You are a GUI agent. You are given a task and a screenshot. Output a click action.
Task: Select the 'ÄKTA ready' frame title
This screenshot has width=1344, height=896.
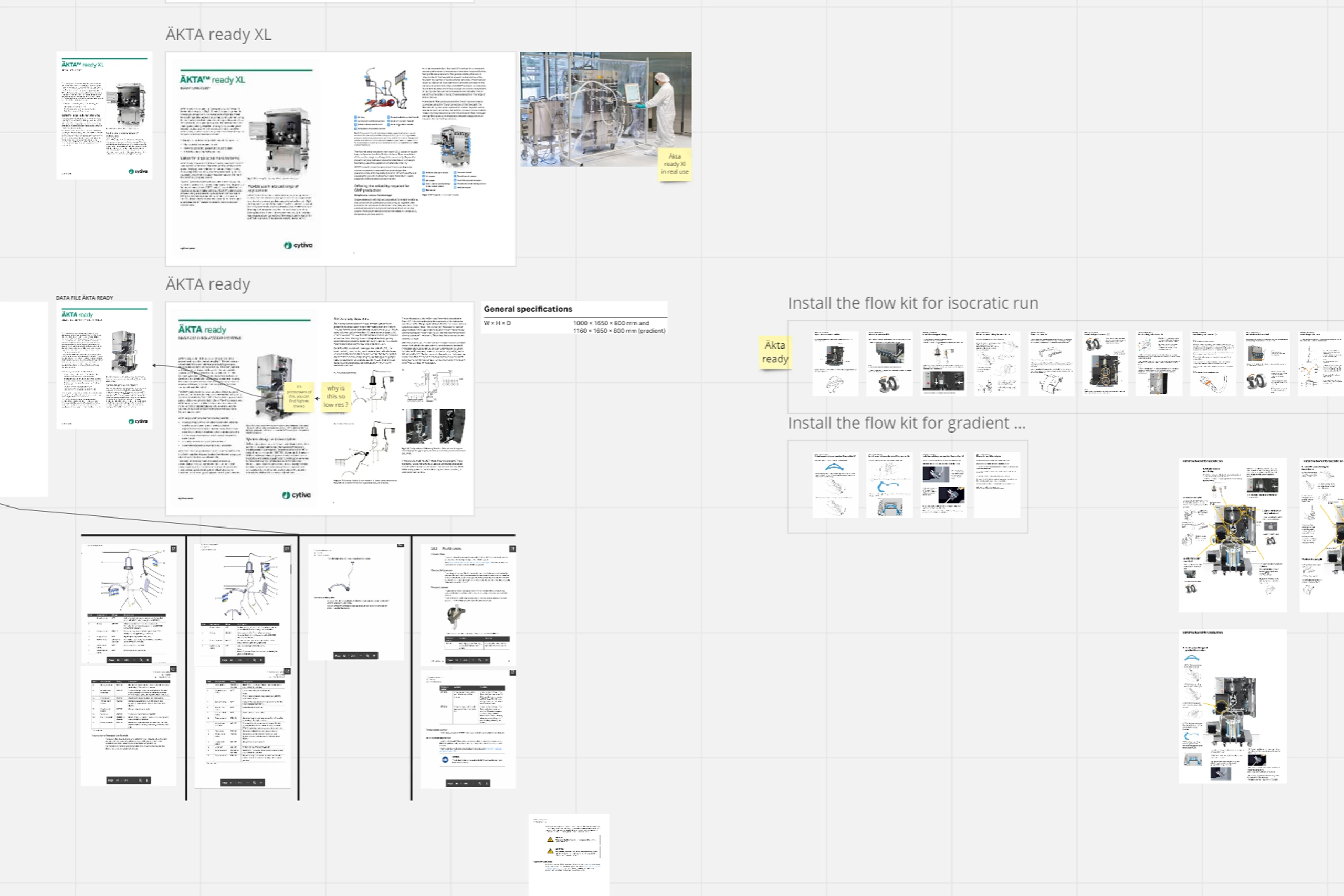208,284
